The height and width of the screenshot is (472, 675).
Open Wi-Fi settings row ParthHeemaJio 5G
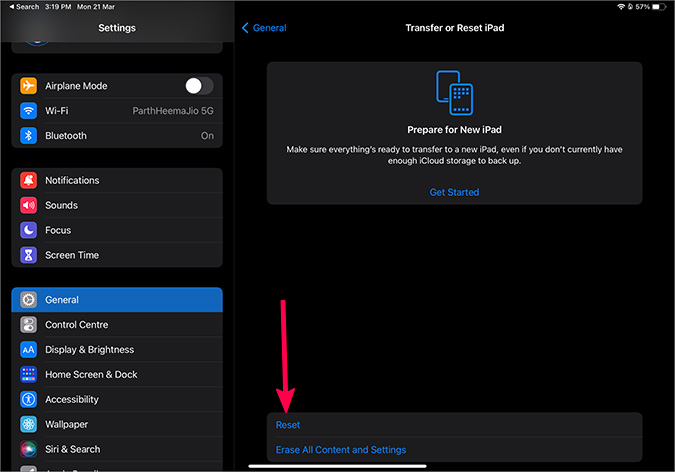(117, 111)
